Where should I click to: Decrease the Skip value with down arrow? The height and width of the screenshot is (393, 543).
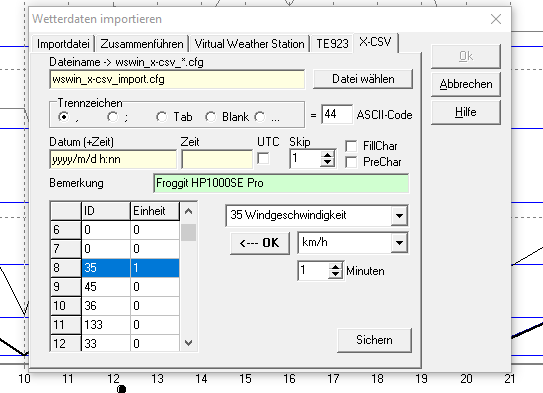(327, 162)
